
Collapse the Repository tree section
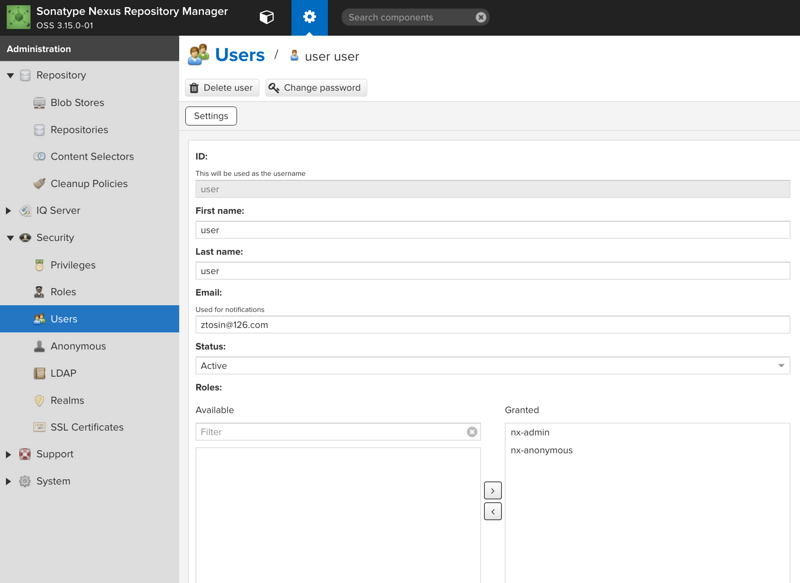point(10,75)
